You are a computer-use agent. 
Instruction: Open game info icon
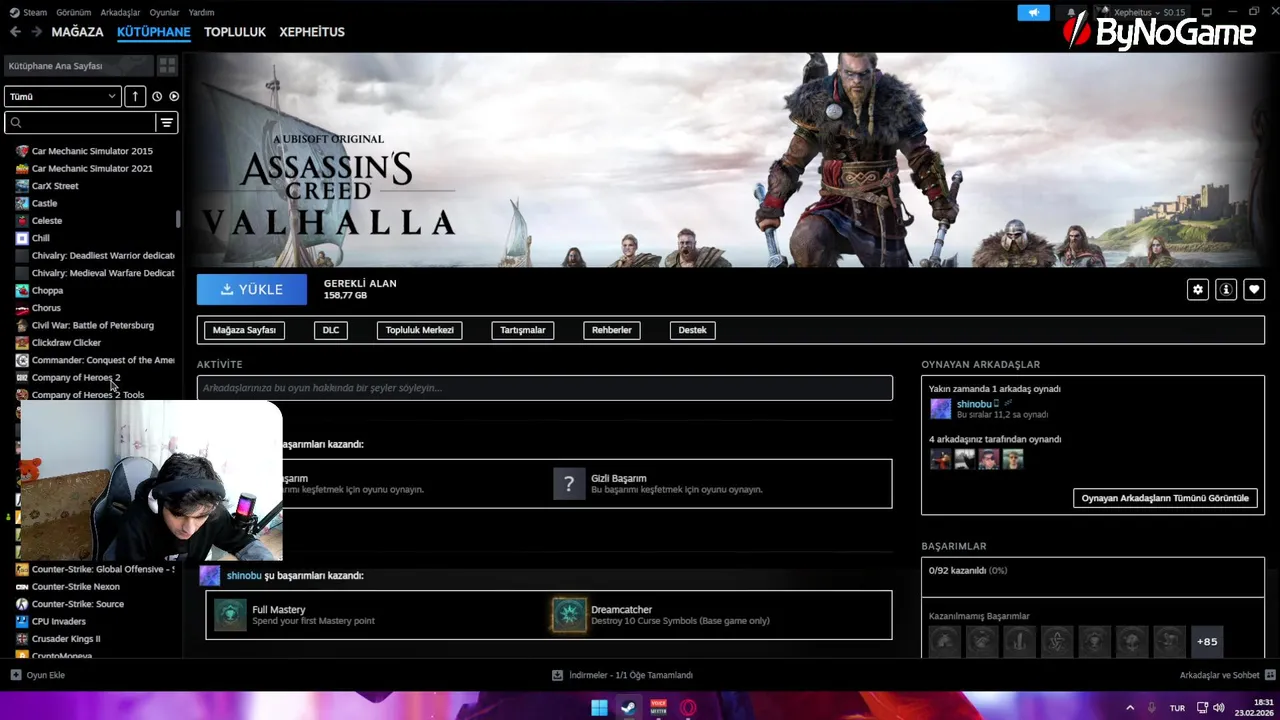[x=1226, y=289]
